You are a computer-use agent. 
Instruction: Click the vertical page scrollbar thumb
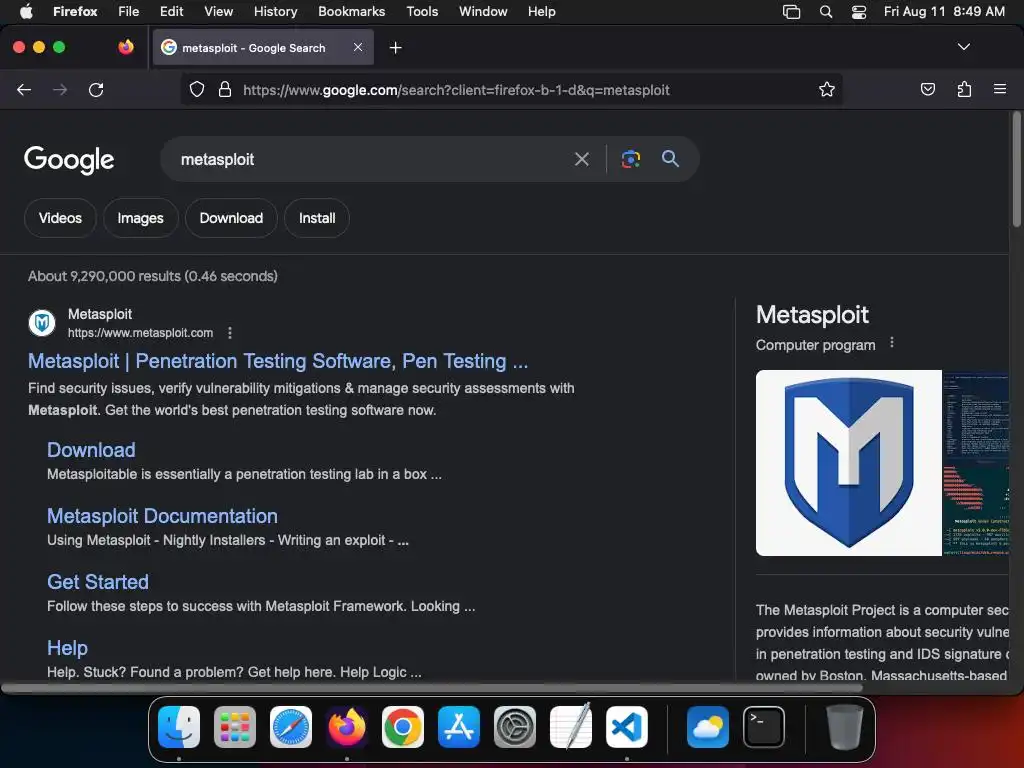tap(1016, 170)
